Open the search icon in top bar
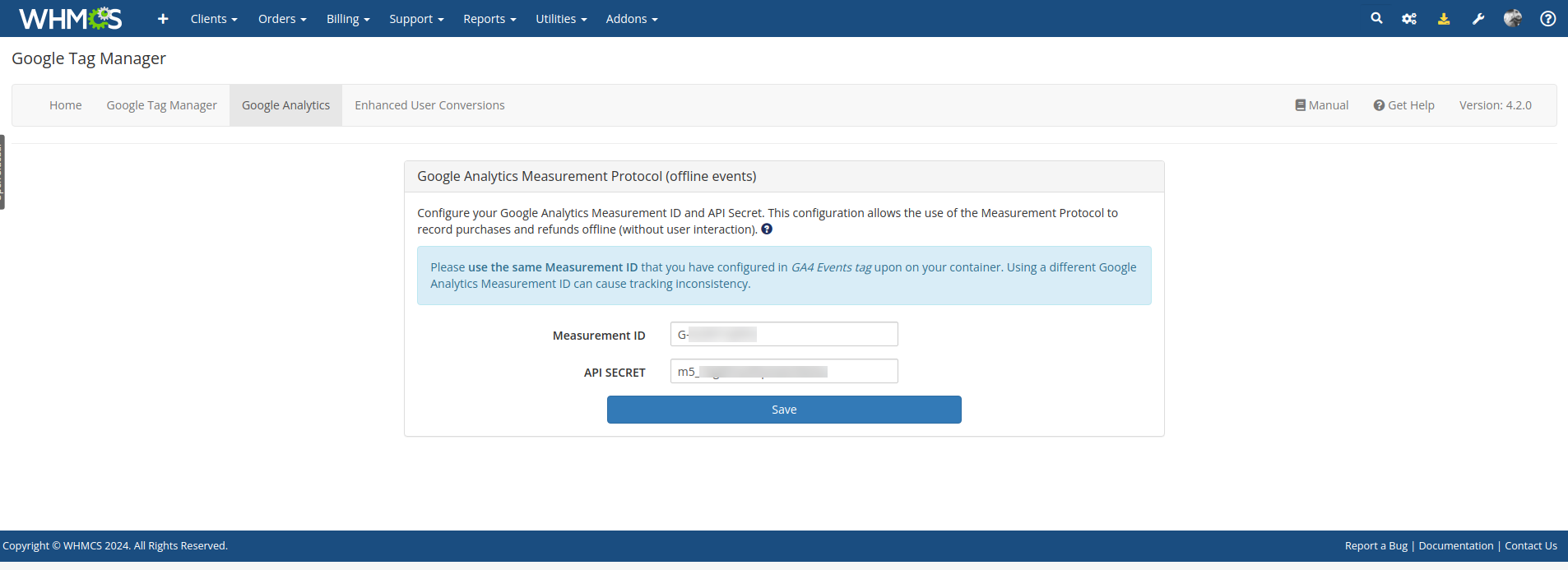This screenshot has height=570, width=1568. point(1376,18)
